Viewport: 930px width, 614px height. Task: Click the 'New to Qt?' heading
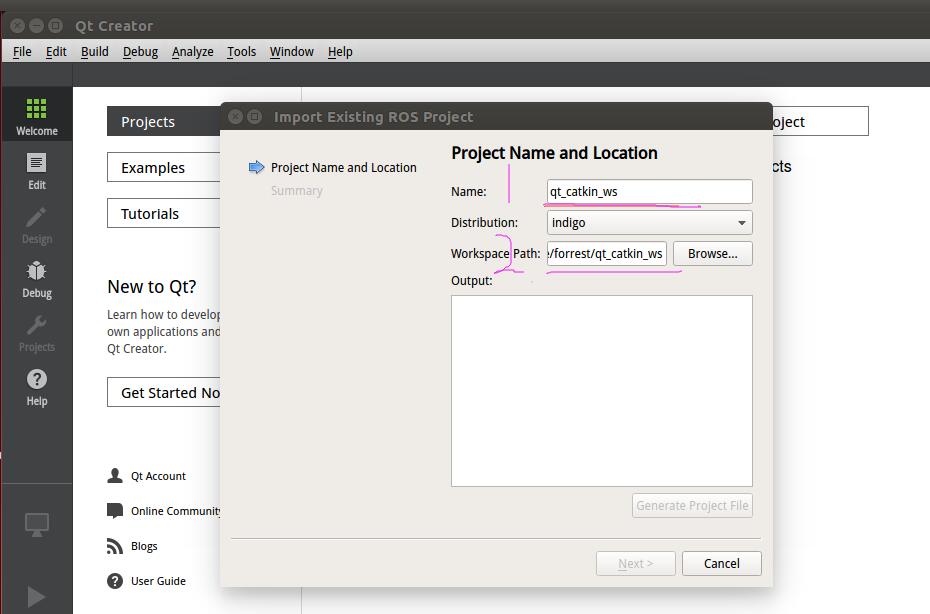pos(152,287)
